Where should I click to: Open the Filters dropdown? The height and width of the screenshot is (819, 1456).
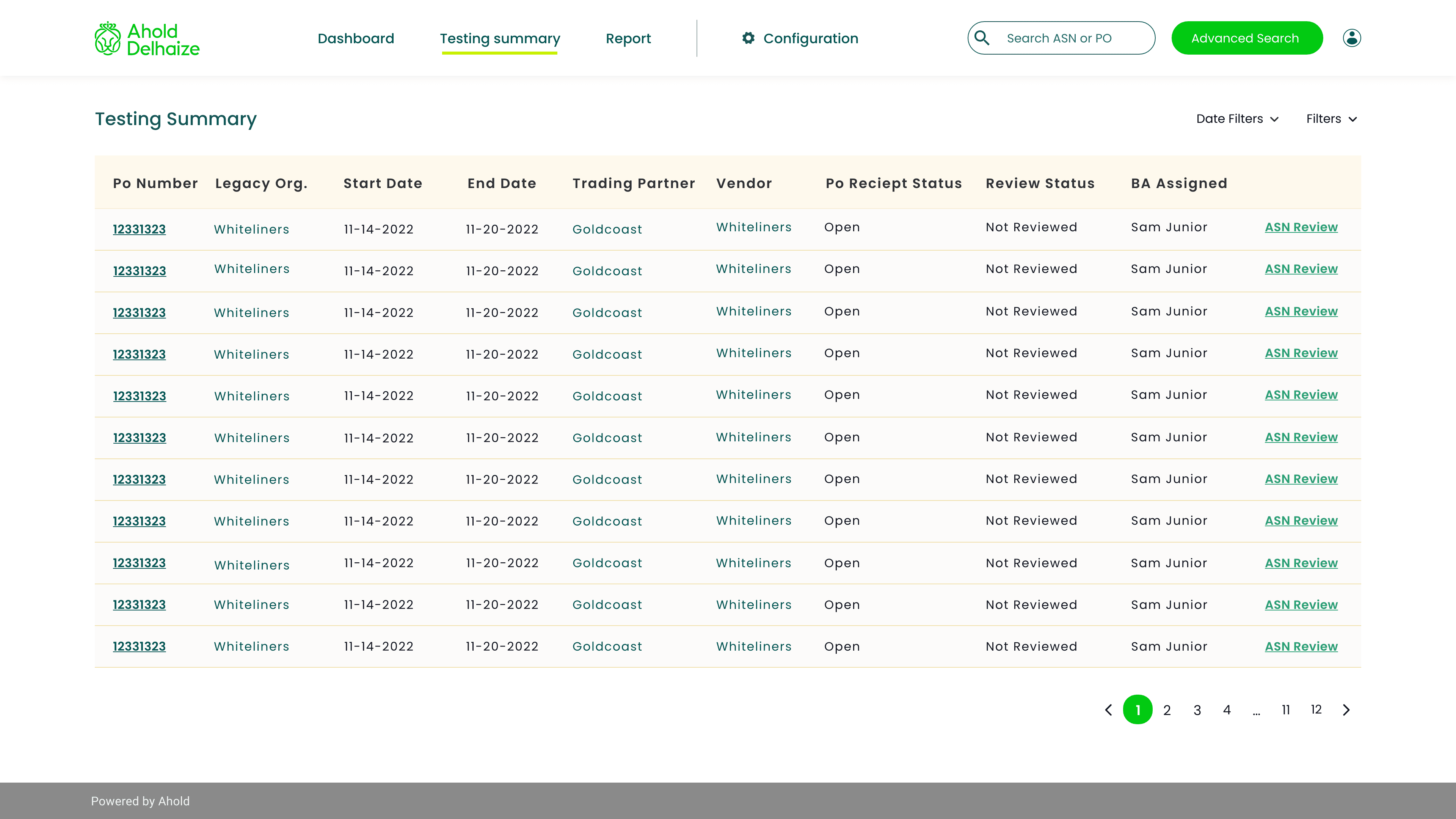(x=1331, y=119)
